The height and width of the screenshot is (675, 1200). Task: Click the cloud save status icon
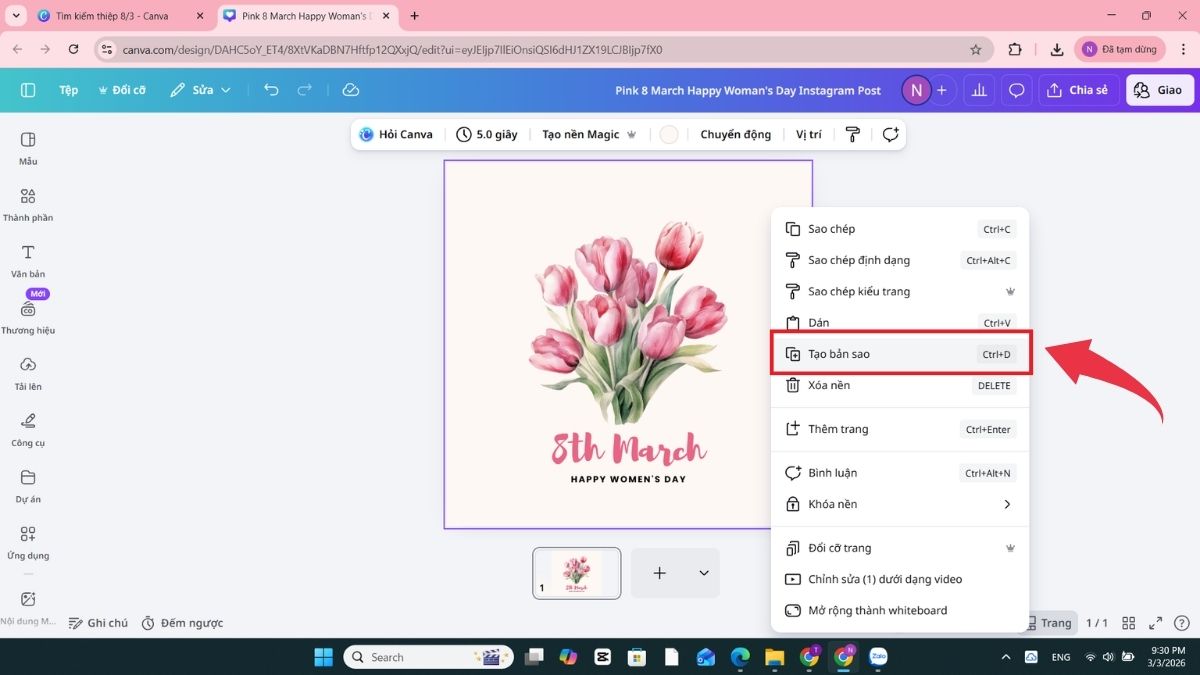click(x=350, y=90)
